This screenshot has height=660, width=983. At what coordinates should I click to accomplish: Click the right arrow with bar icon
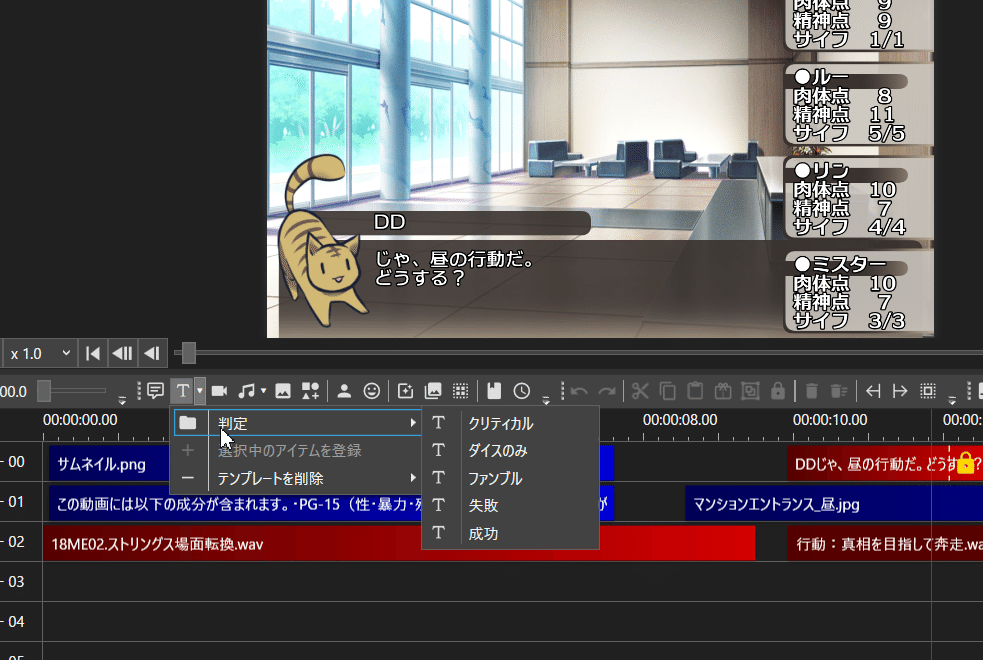pyautogui.click(x=900, y=391)
